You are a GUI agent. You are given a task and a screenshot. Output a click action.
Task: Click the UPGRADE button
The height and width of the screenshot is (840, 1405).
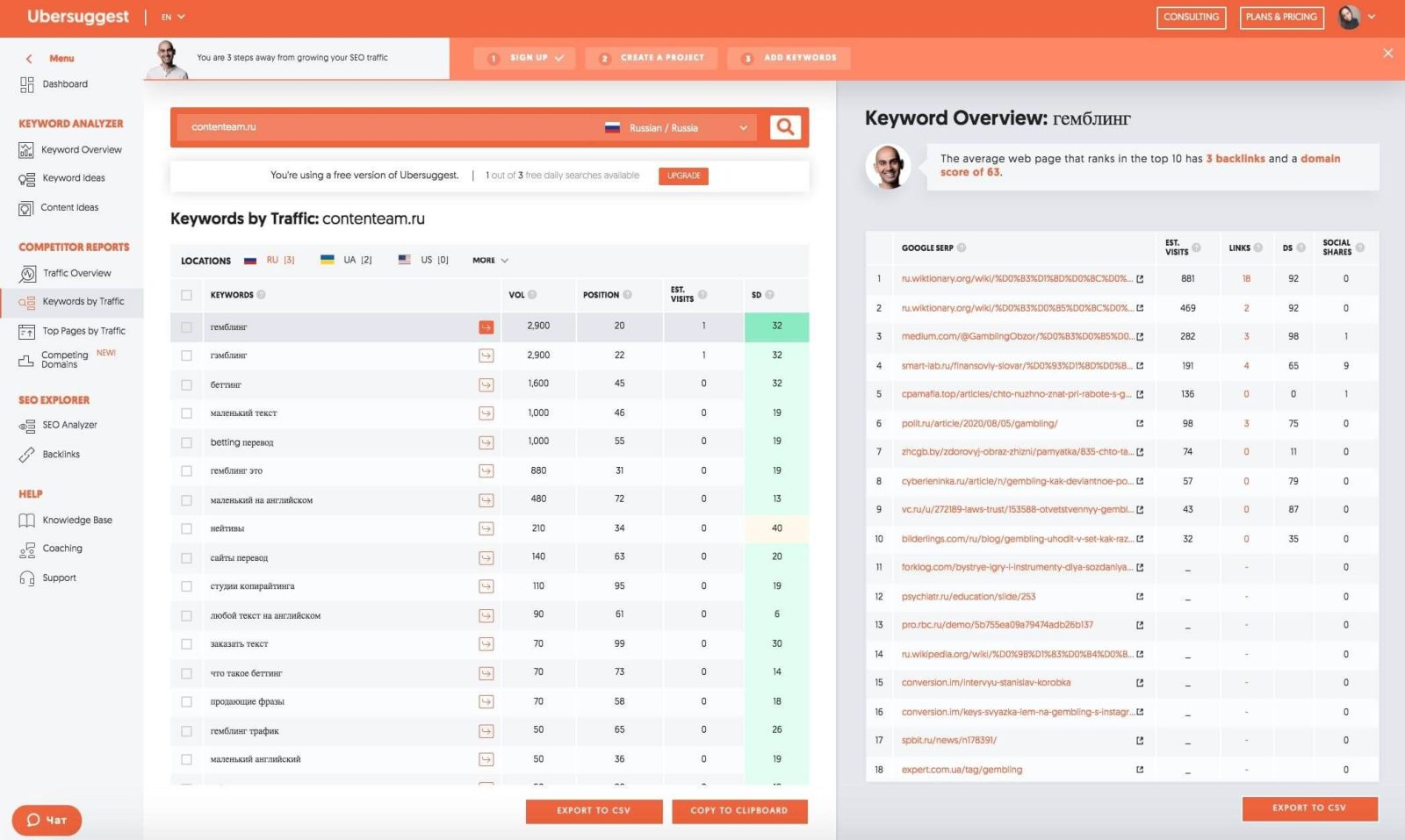[x=683, y=176]
